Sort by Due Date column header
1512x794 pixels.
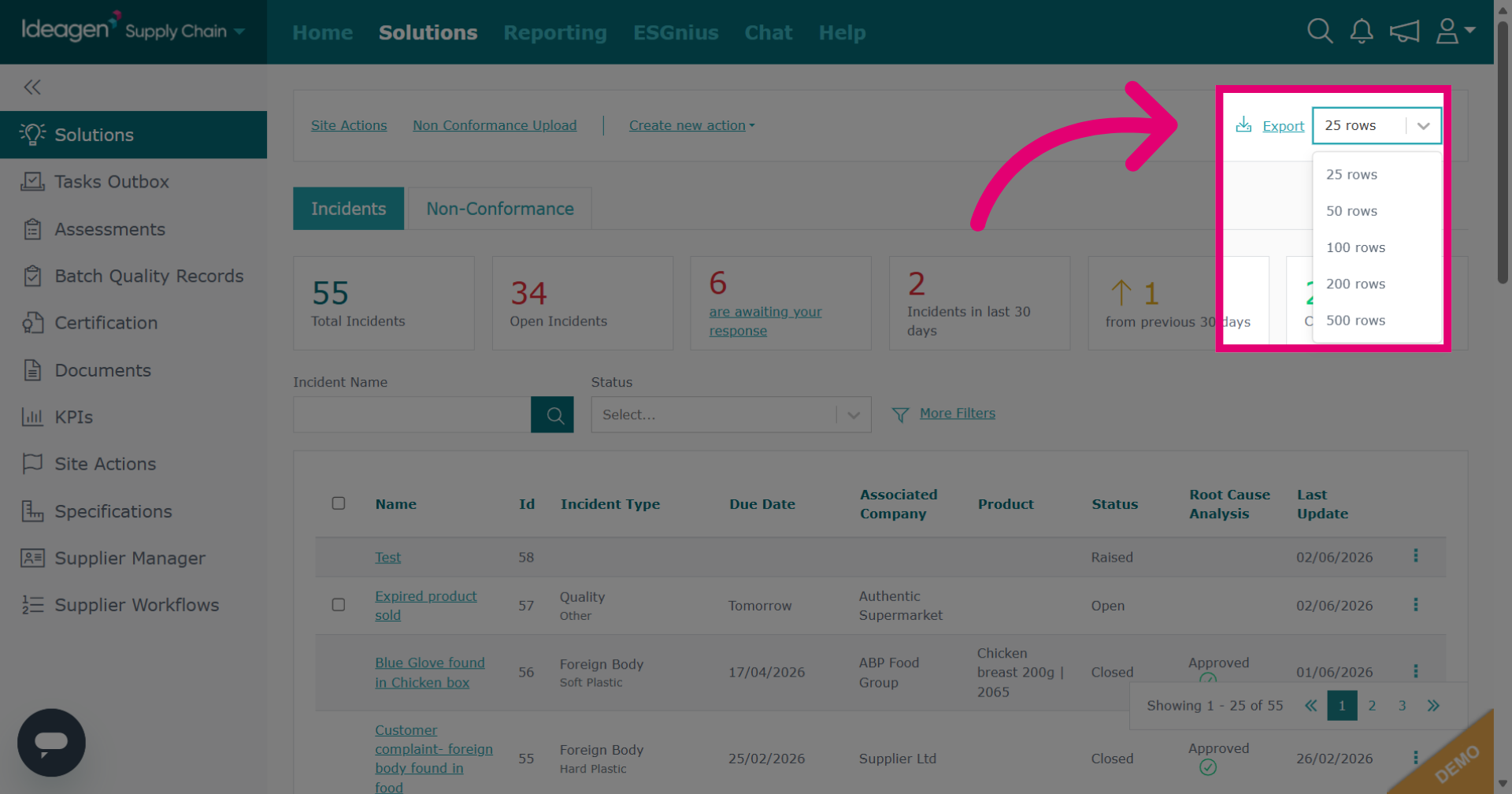coord(762,504)
